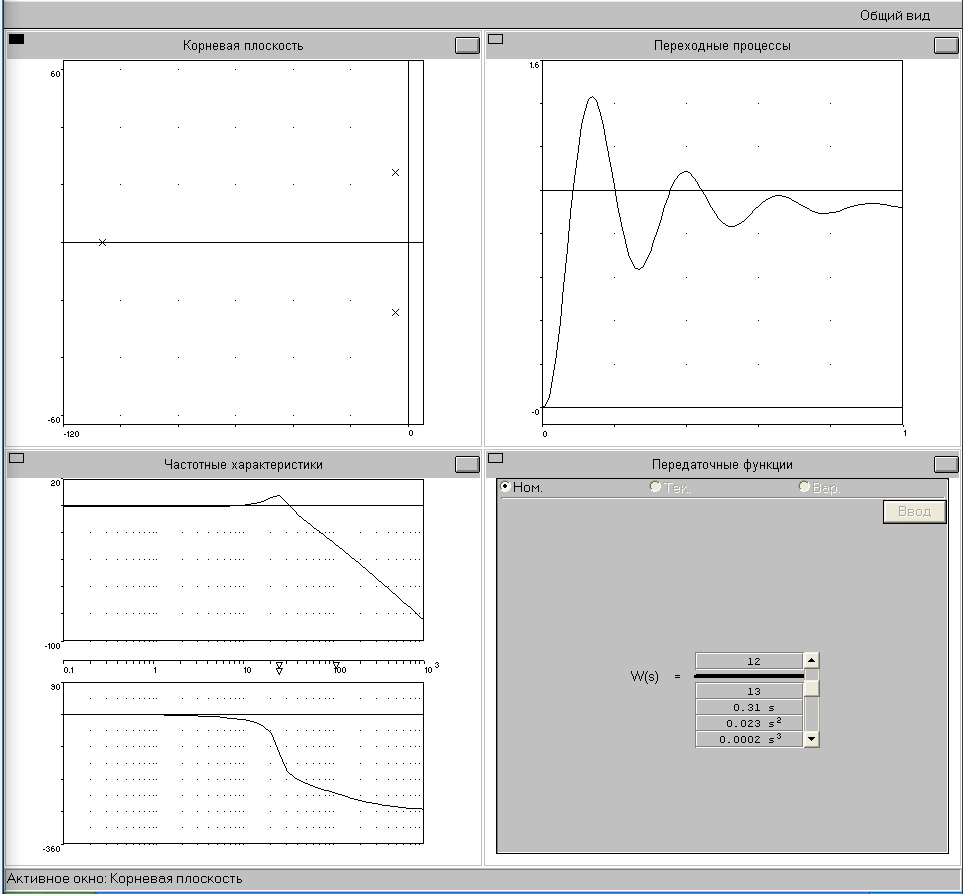This screenshot has width=963, height=894.
Task: Maximize the Передаточные функции panel button
Action: pos(946,465)
